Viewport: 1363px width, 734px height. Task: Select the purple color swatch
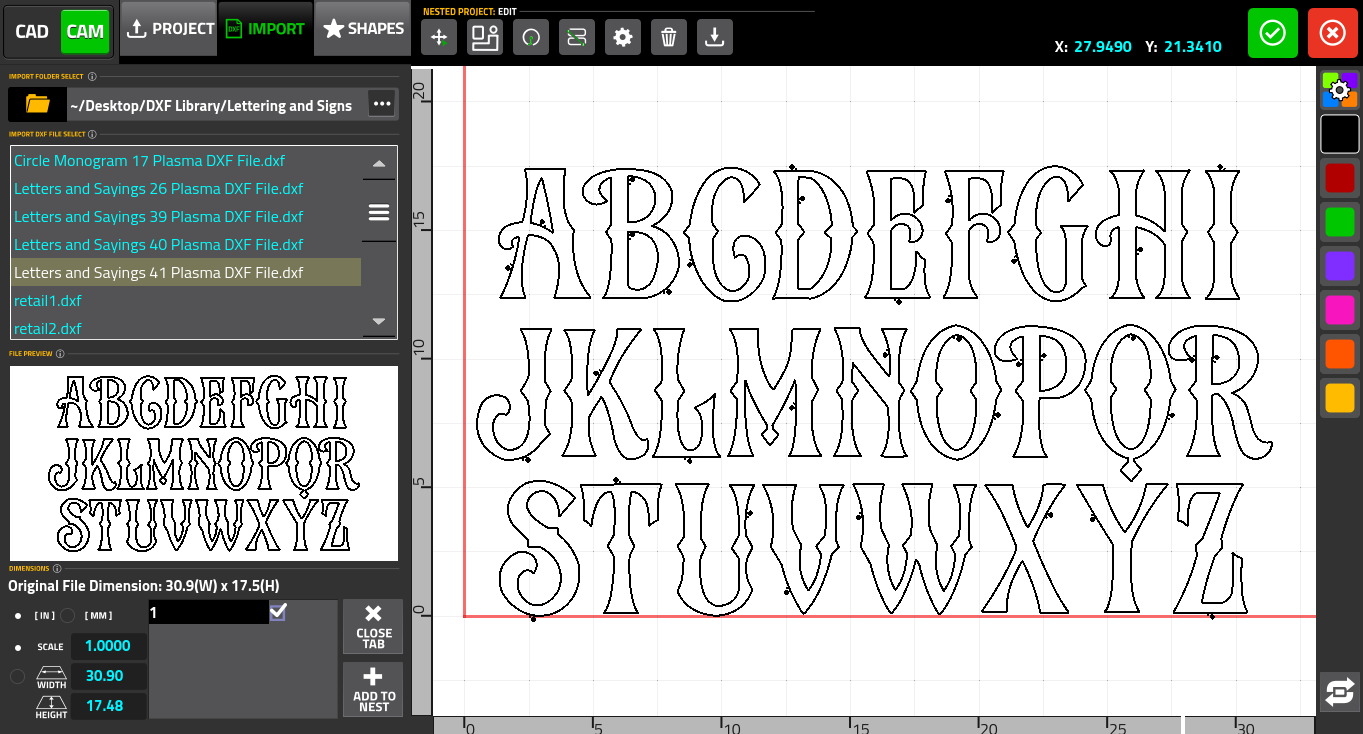(x=1340, y=266)
